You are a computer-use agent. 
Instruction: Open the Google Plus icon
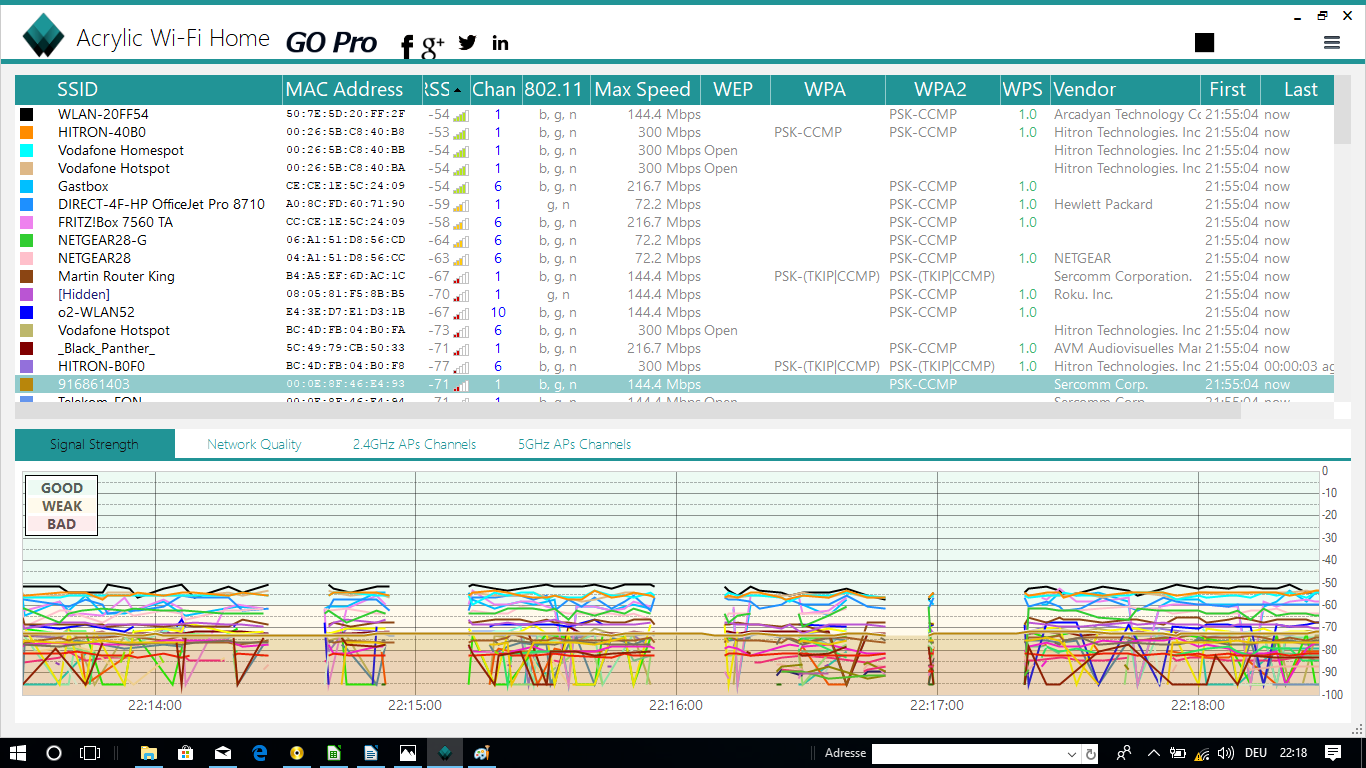[x=433, y=45]
